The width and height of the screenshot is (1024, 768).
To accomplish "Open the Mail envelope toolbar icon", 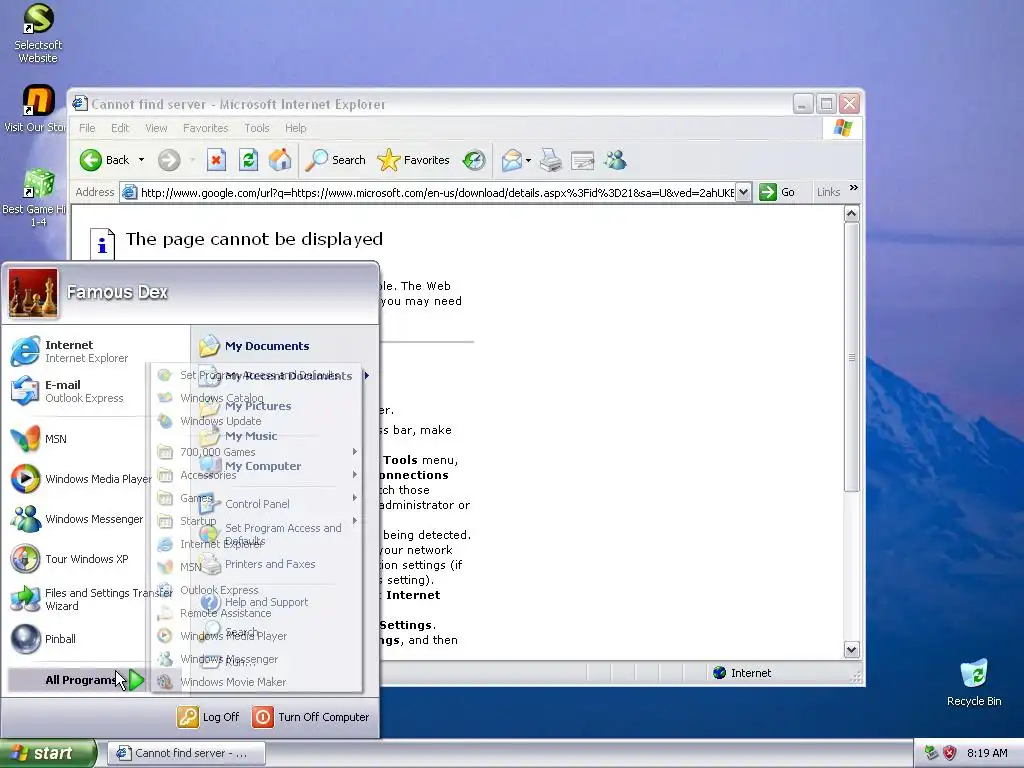I will coord(512,160).
